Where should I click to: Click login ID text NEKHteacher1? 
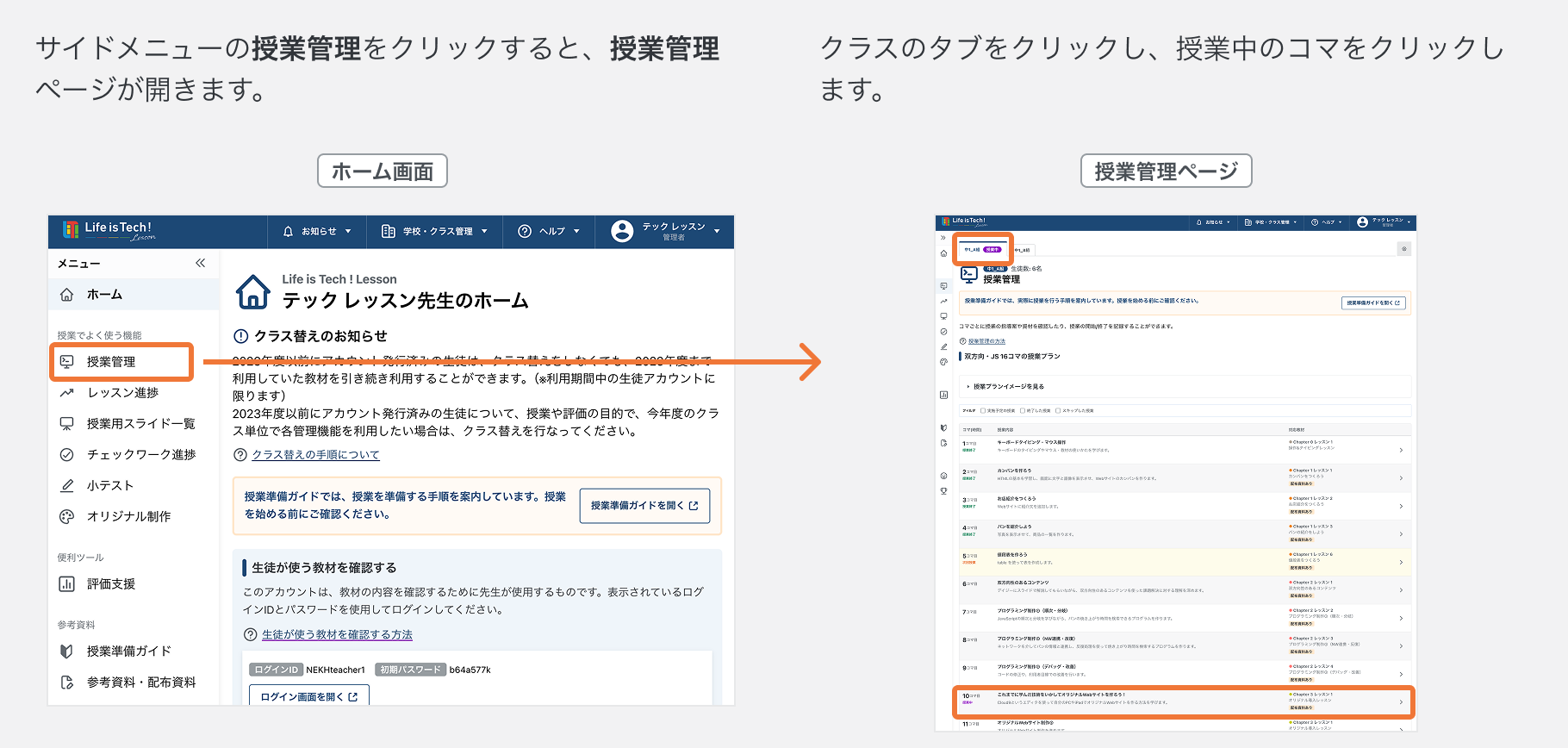336,670
